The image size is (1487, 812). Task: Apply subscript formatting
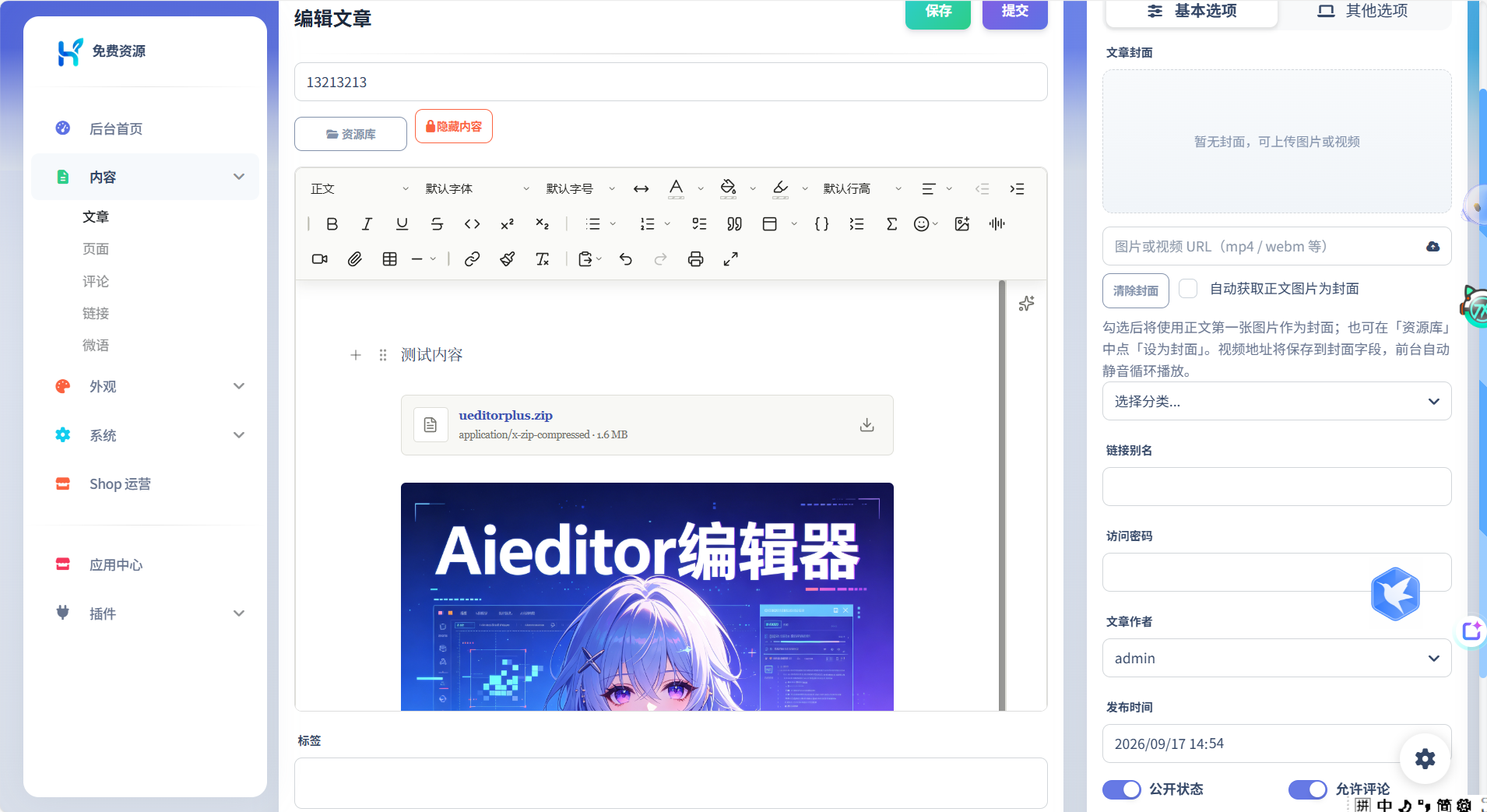click(543, 224)
